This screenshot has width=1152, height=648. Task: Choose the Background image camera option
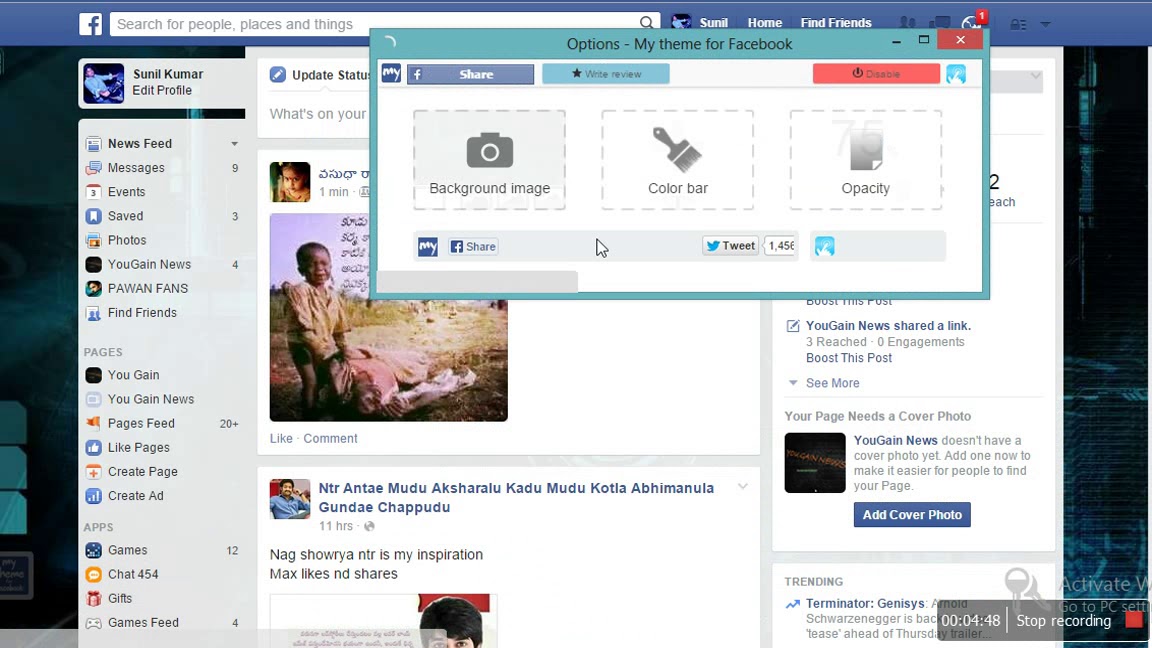tap(489, 160)
